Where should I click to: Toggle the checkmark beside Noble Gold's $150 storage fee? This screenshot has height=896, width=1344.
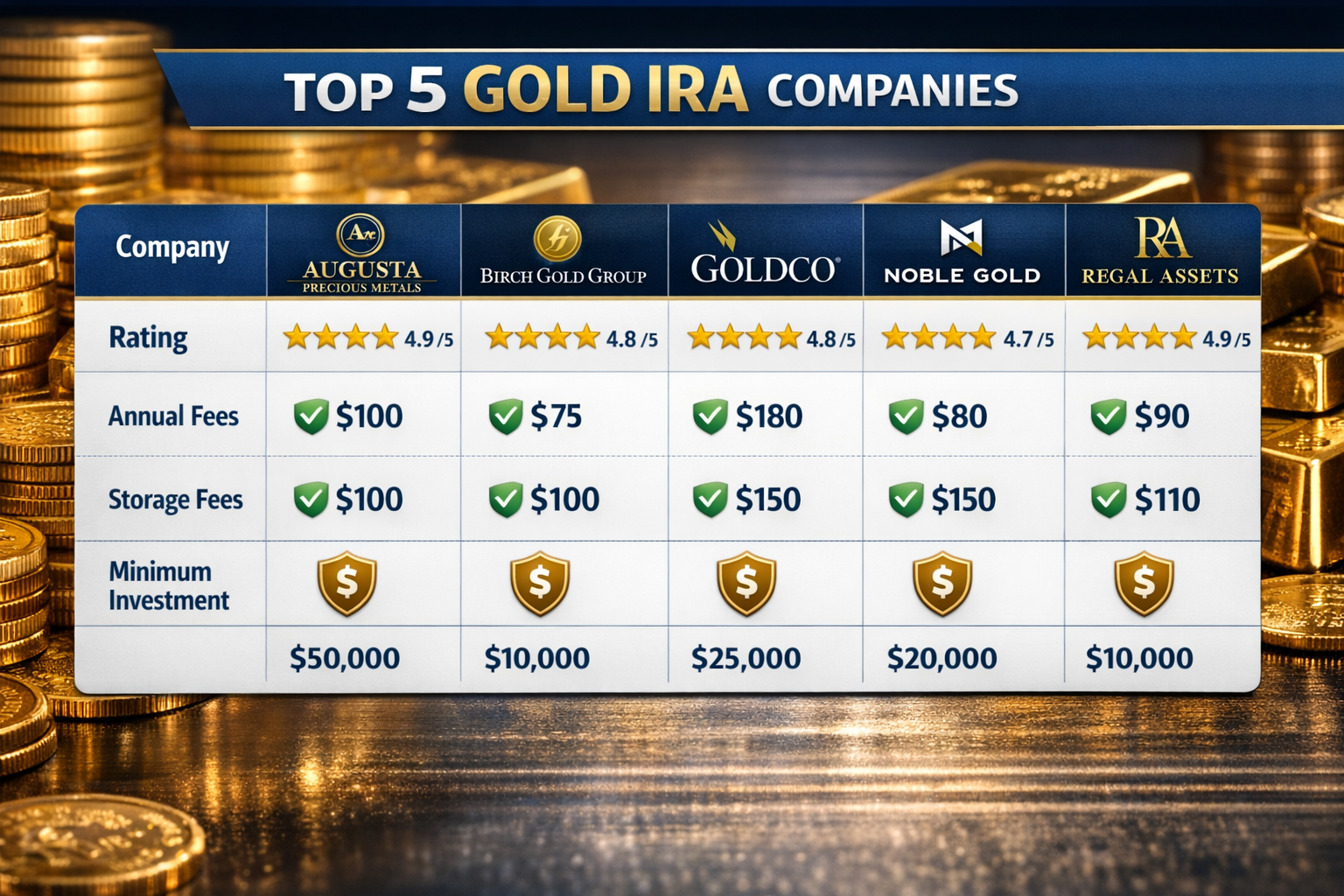[x=907, y=500]
